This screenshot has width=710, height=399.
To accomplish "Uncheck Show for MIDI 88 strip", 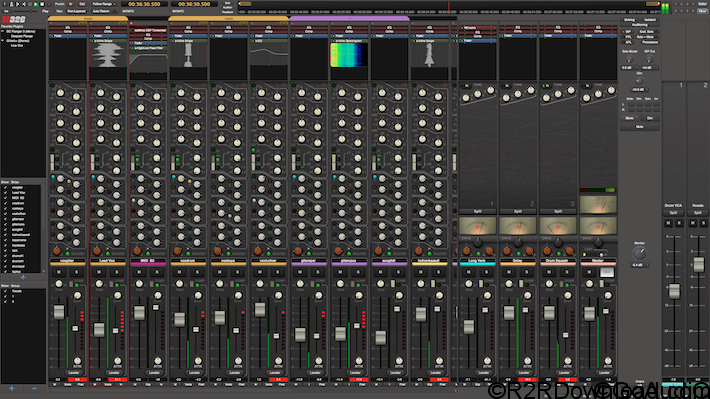I will 5,198.
